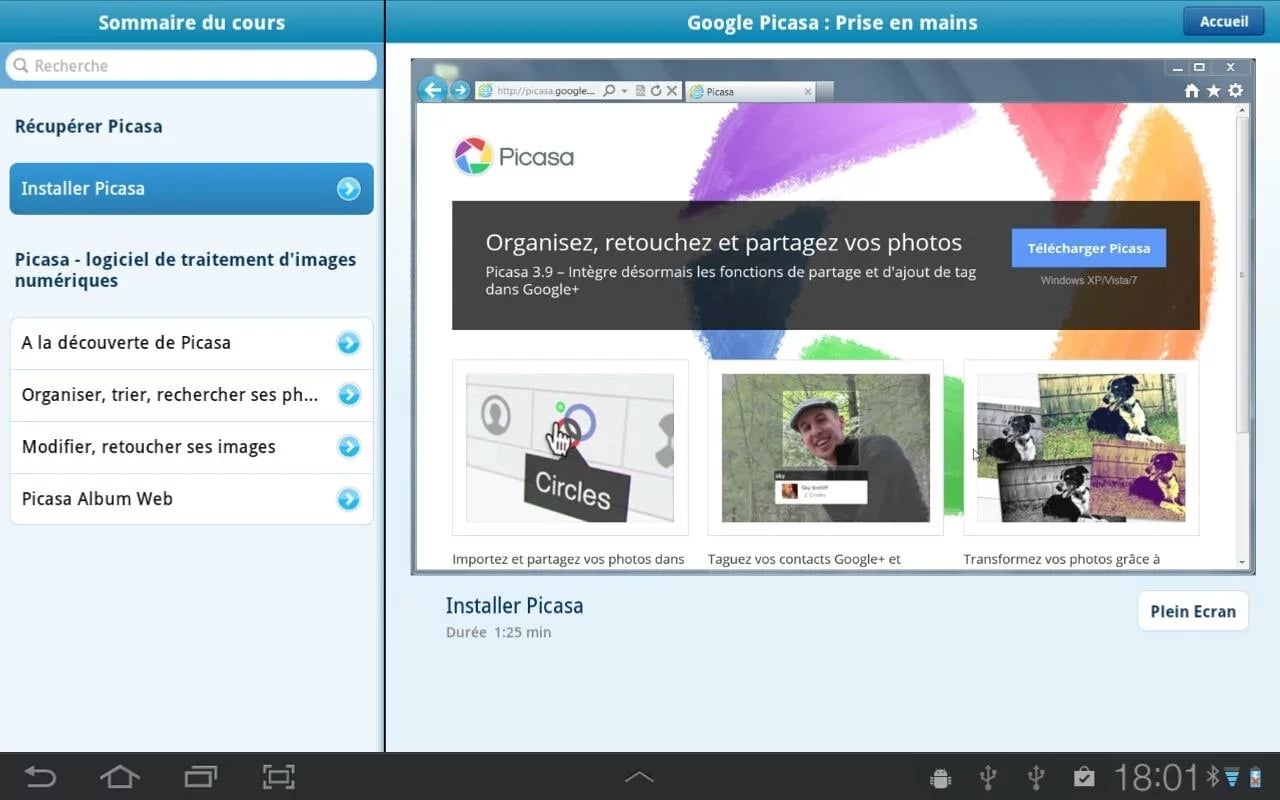Click the face tagging thumbnail image
The width and height of the screenshot is (1280, 800).
tap(826, 448)
